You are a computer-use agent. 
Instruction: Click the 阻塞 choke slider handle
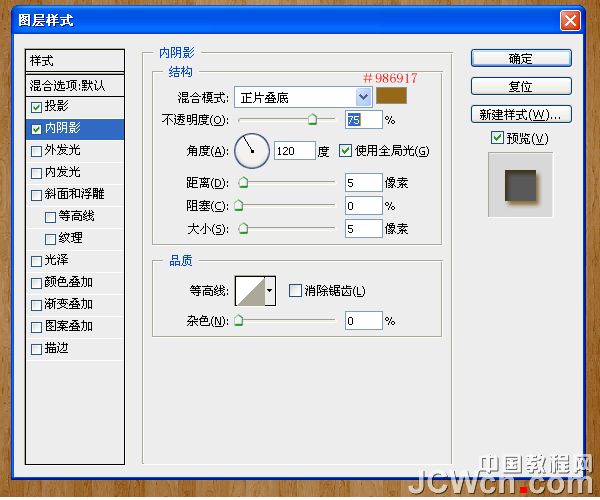point(239,205)
